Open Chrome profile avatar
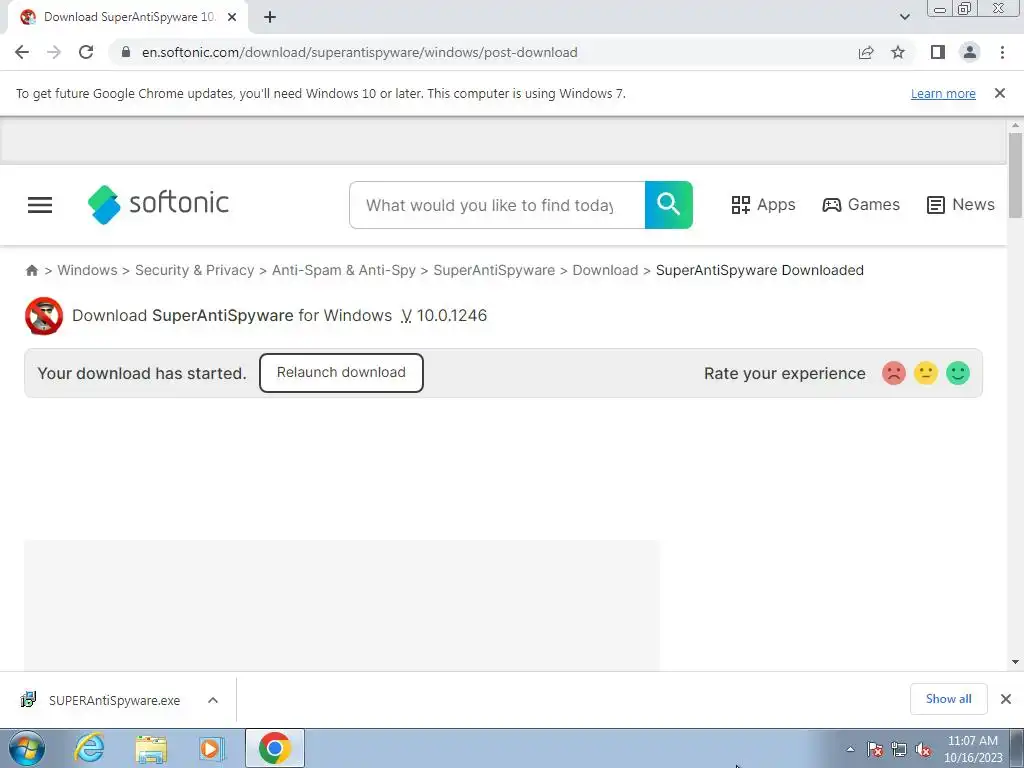1024x768 pixels. point(970,52)
